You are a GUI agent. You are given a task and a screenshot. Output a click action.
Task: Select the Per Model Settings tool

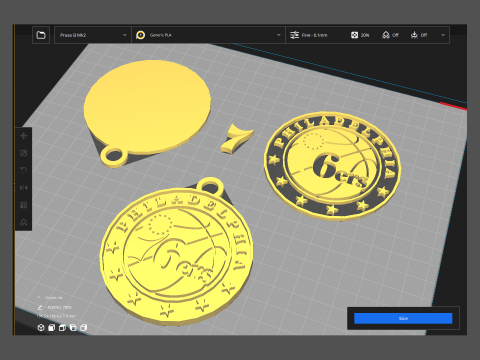(x=24, y=205)
